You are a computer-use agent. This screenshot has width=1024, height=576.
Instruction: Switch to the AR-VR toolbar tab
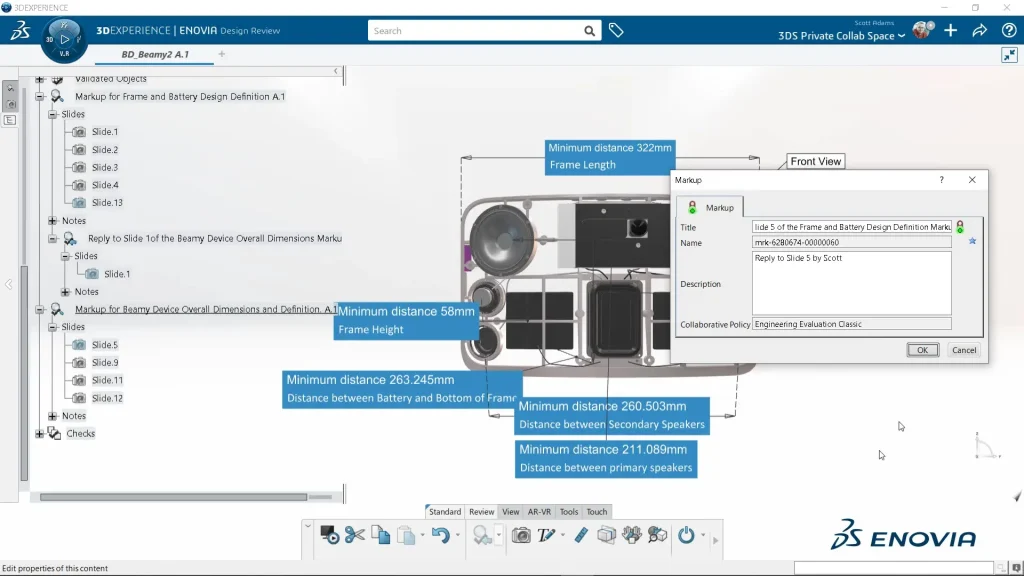coord(539,512)
